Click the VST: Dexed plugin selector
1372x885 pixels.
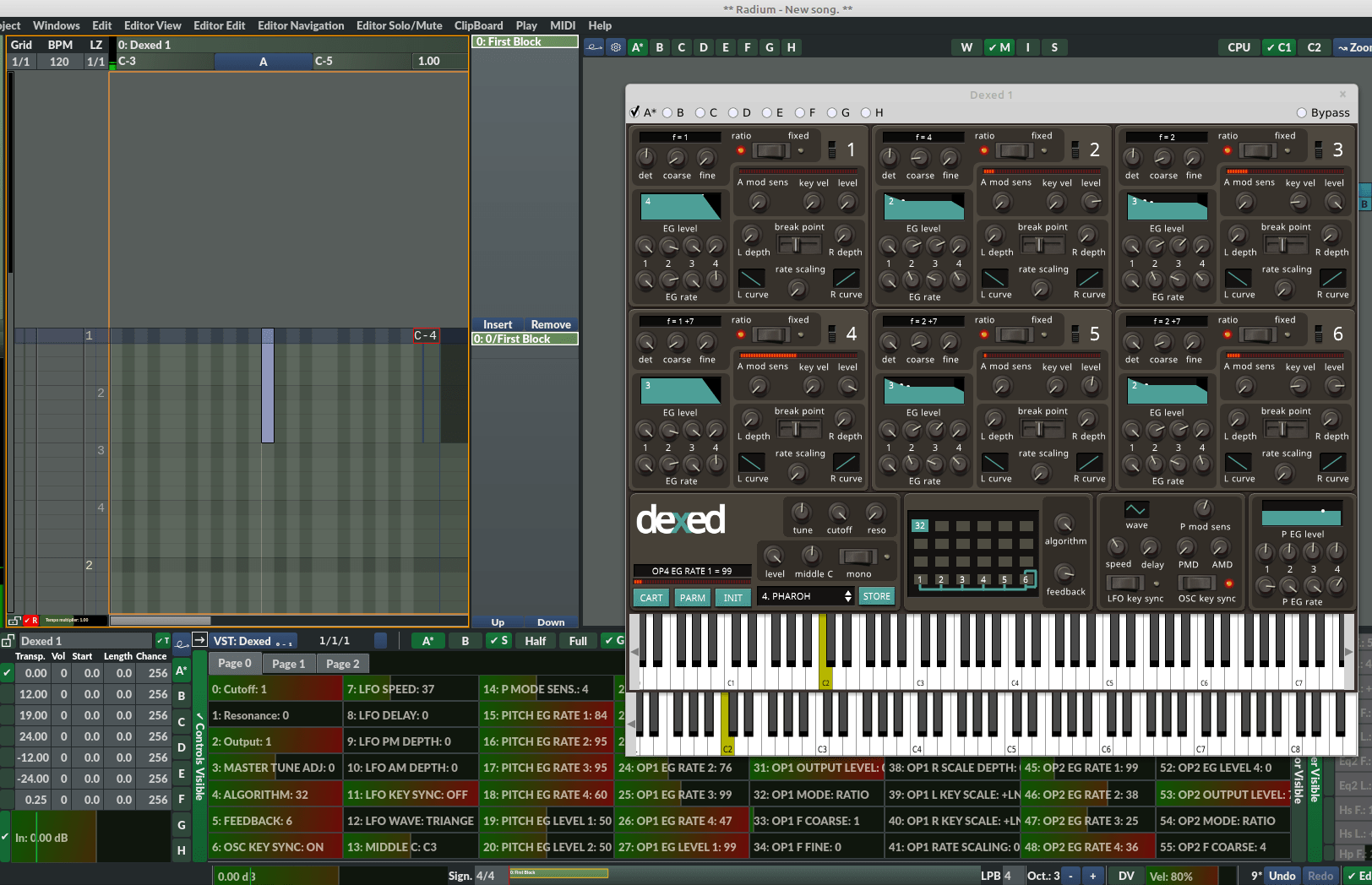tap(253, 641)
